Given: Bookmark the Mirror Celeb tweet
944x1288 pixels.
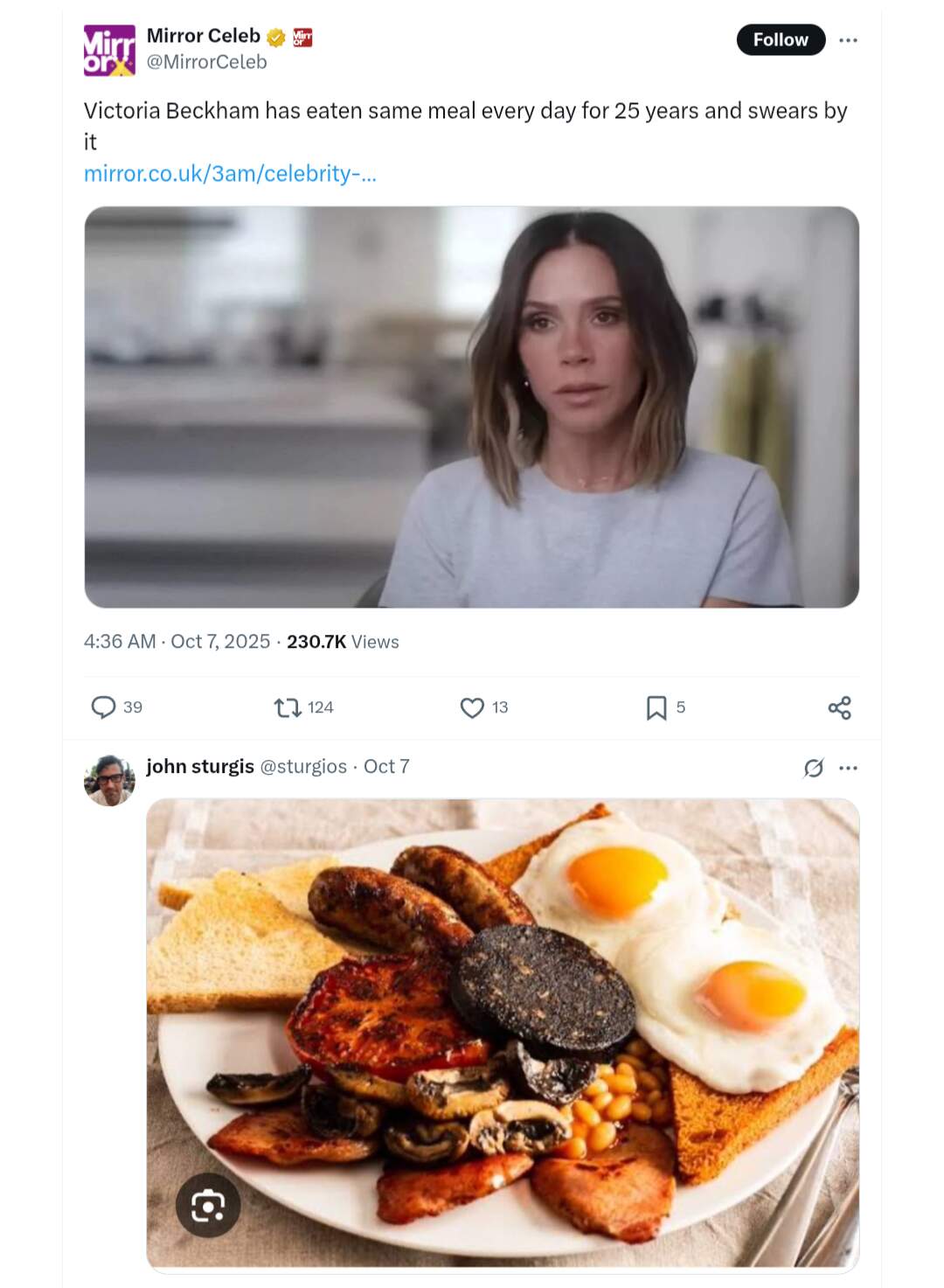Looking at the screenshot, I should tap(656, 707).
